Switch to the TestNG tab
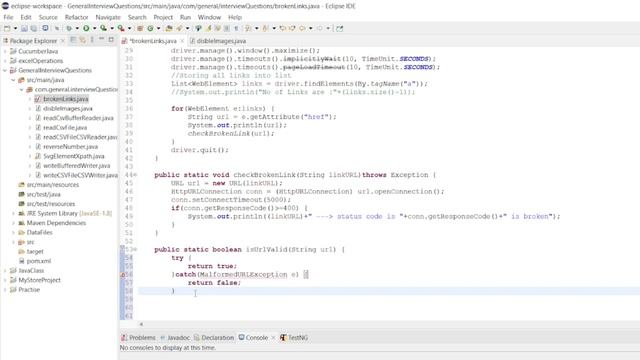Image resolution: width=640 pixels, height=360 pixels. pos(294,338)
